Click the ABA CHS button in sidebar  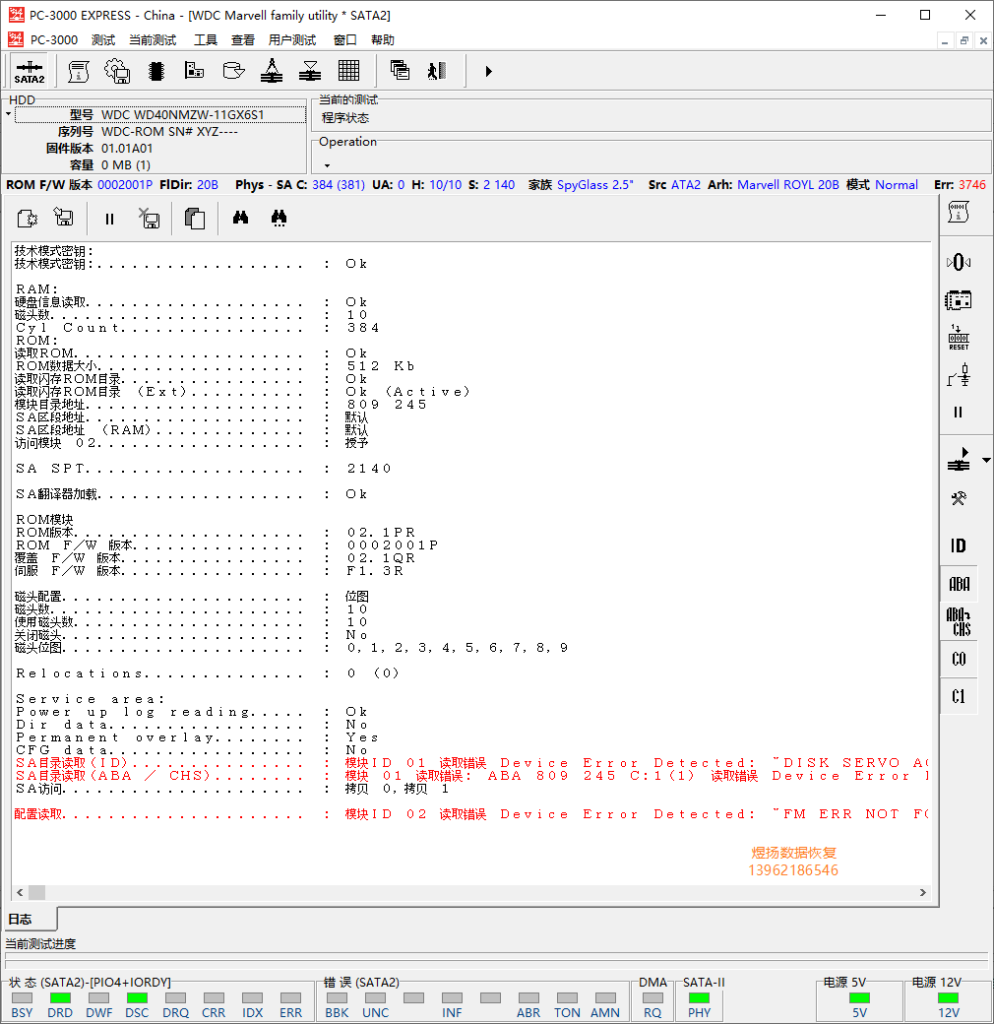959,621
